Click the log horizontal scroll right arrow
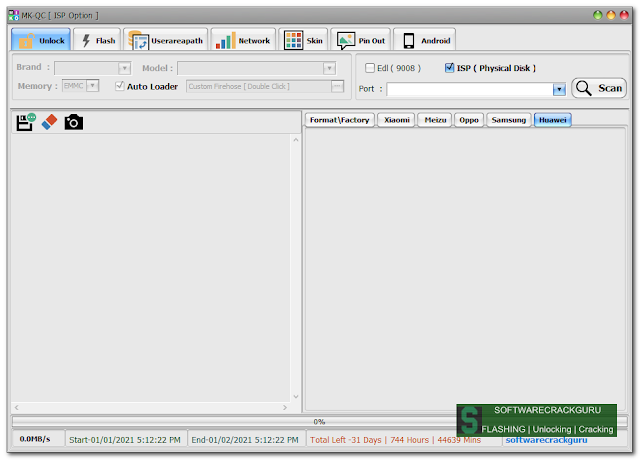The width and height of the screenshot is (640, 460). (285, 407)
